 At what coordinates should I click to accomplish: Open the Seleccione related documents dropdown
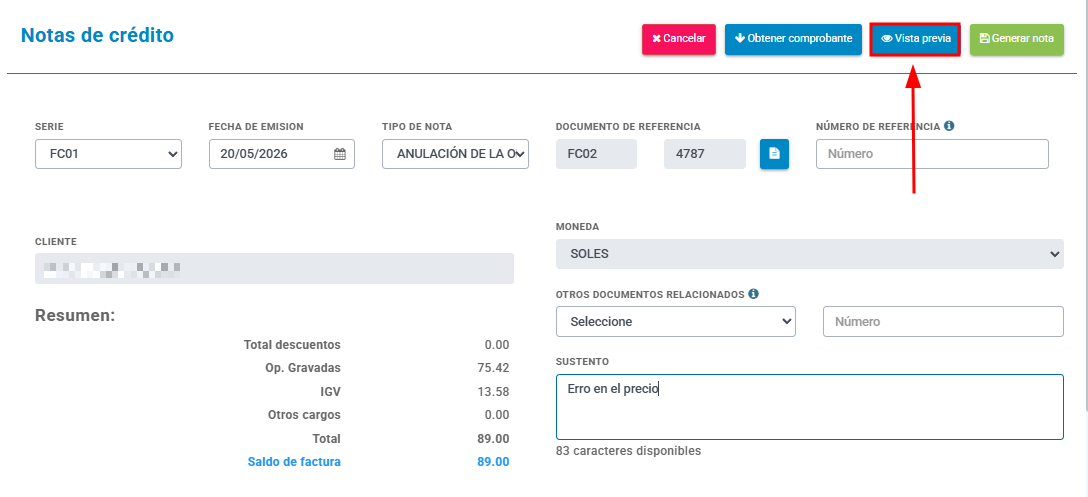click(x=676, y=321)
